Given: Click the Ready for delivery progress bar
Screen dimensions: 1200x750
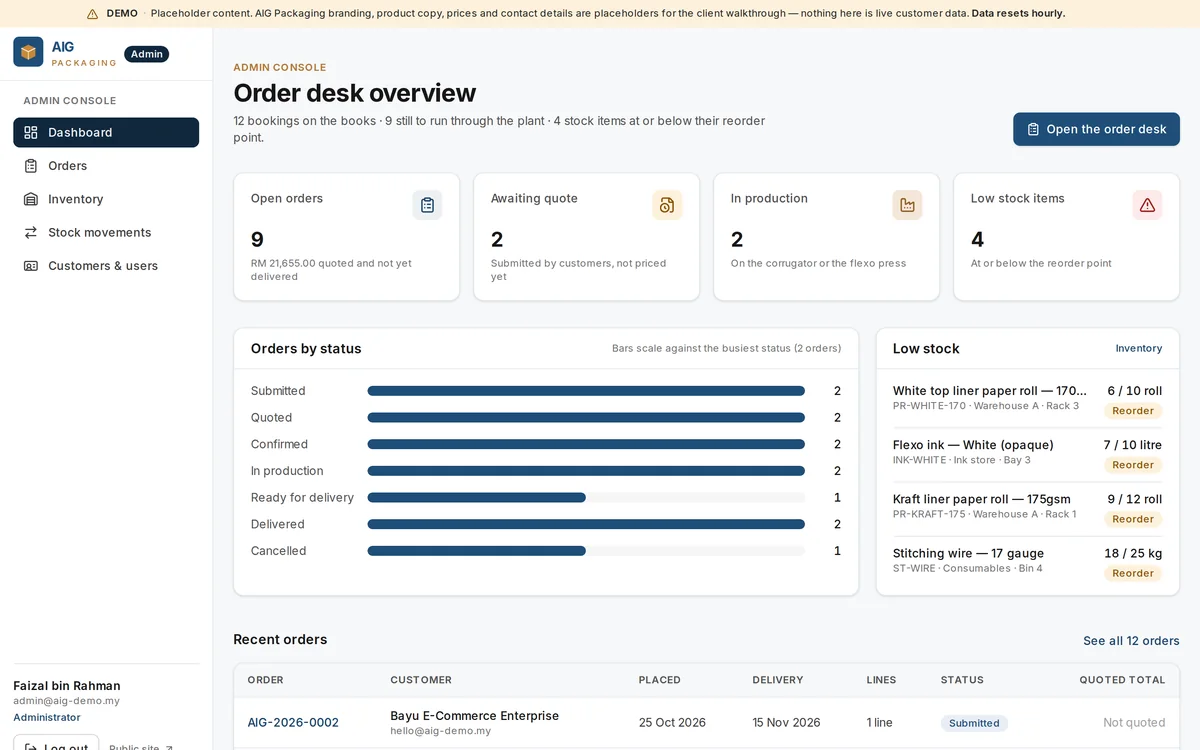Looking at the screenshot, I should pyautogui.click(x=586, y=497).
